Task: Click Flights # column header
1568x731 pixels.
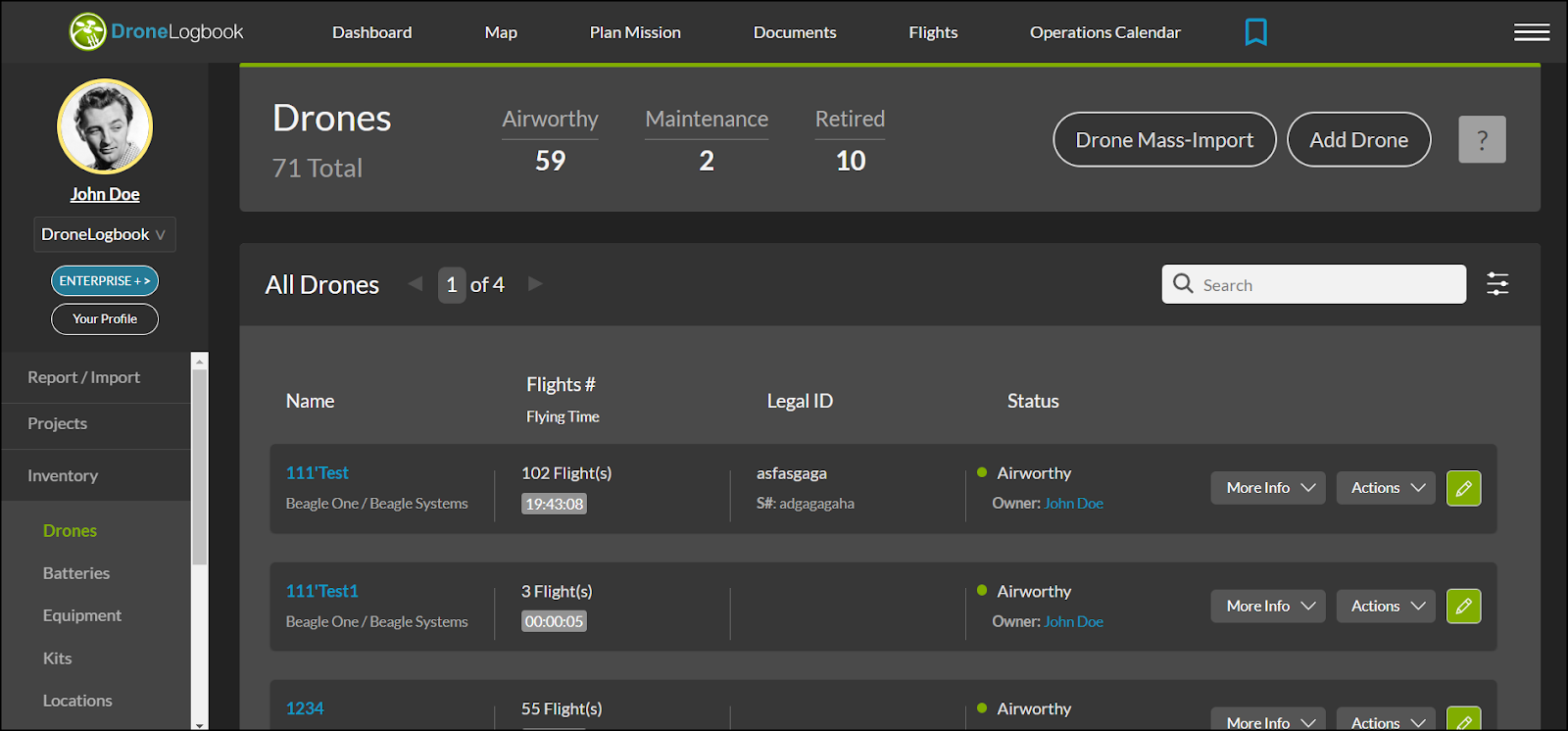Action: (x=561, y=384)
